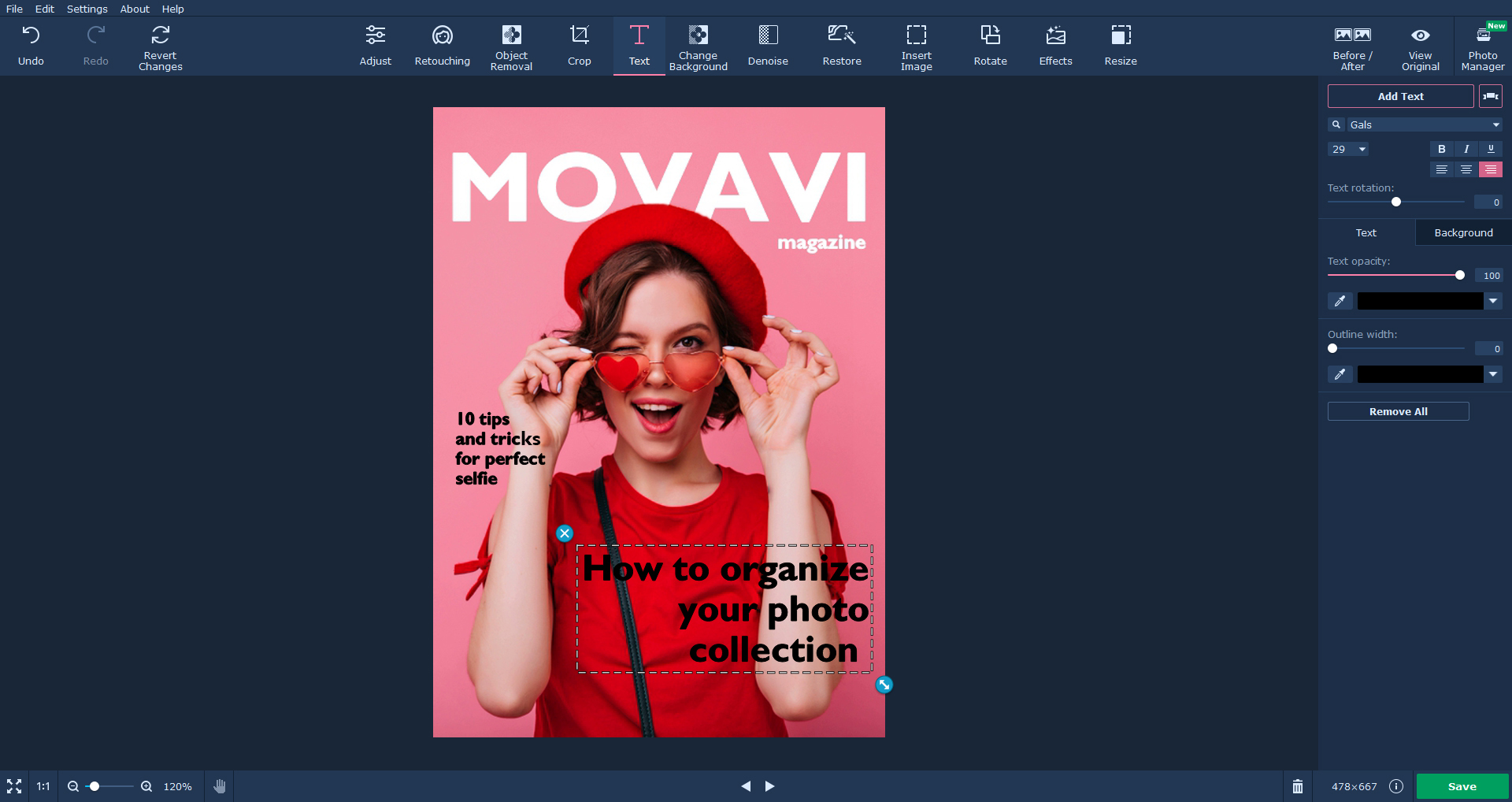Select the Crop tool

(579, 46)
